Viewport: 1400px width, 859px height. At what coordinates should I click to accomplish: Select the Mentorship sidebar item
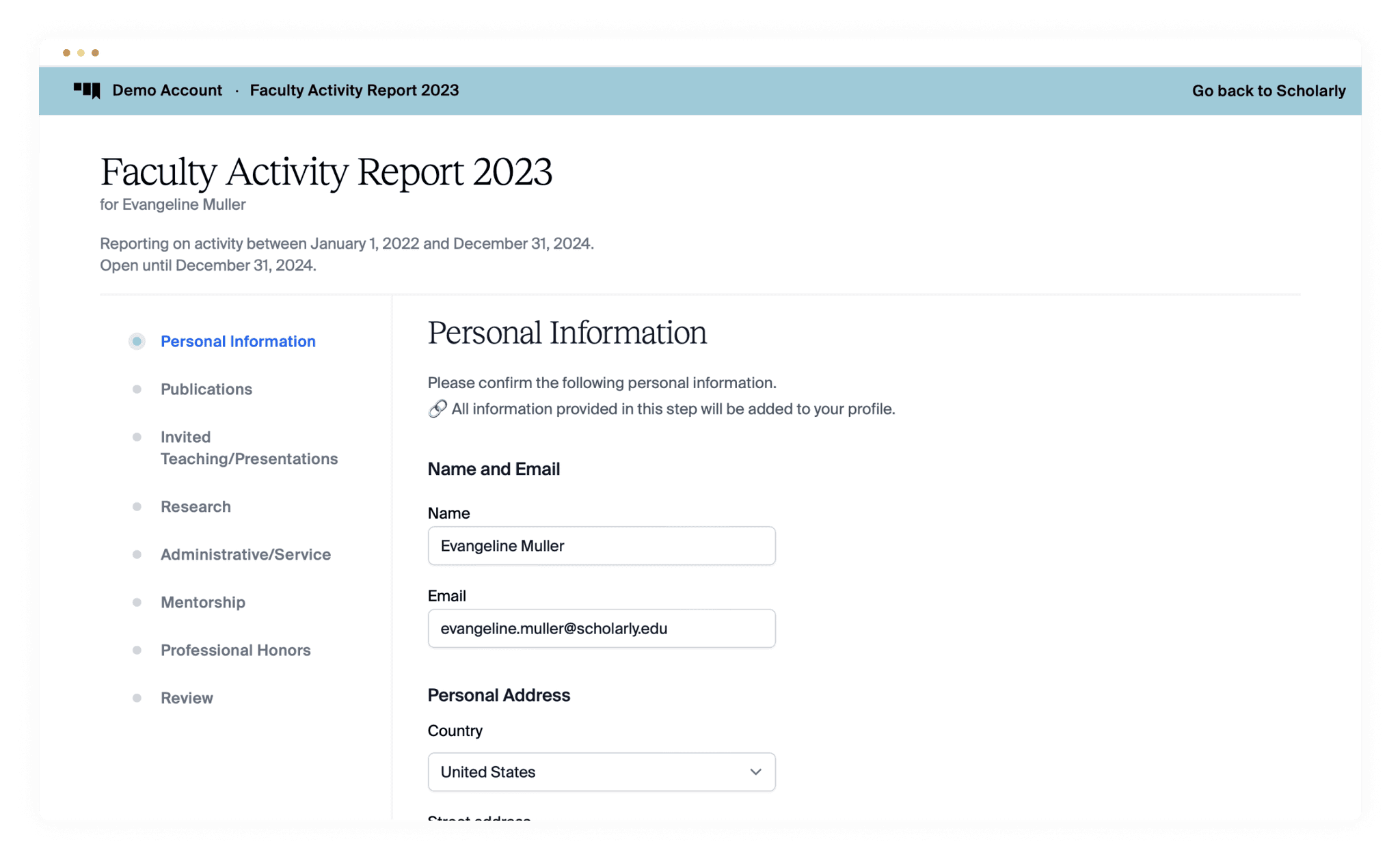pyautogui.click(x=202, y=602)
